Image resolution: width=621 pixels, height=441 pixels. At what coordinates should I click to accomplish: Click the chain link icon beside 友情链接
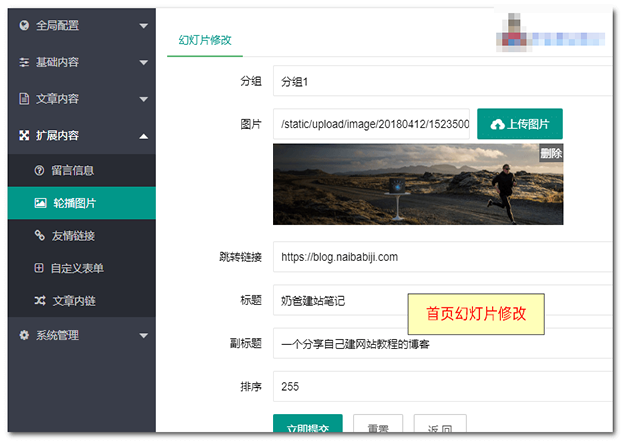pyautogui.click(x=39, y=235)
